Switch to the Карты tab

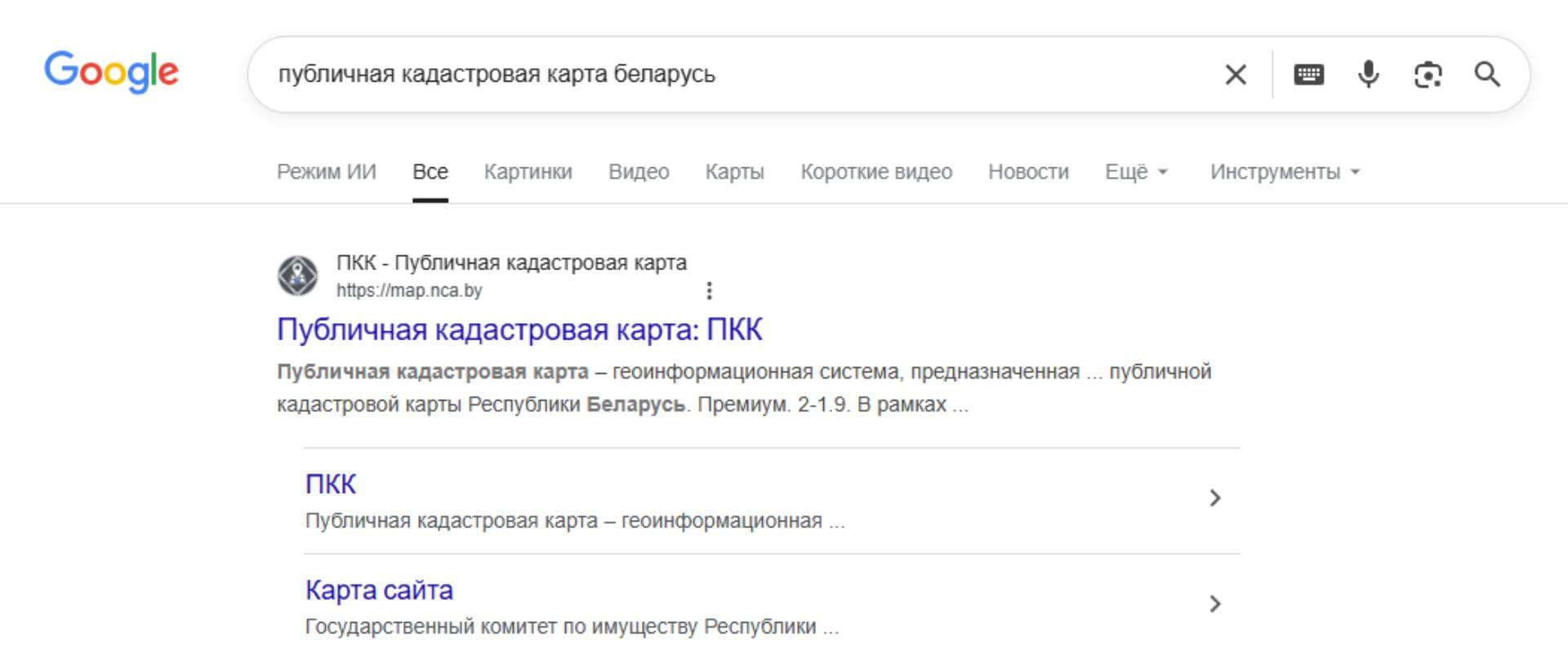point(735,171)
